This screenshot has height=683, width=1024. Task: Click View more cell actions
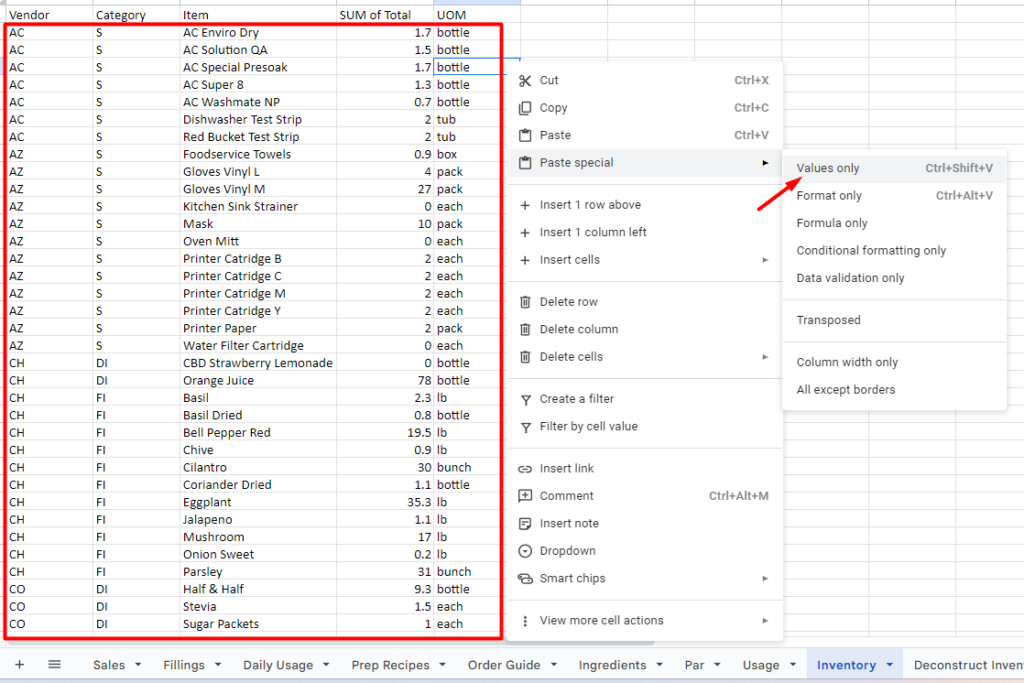[x=601, y=620]
